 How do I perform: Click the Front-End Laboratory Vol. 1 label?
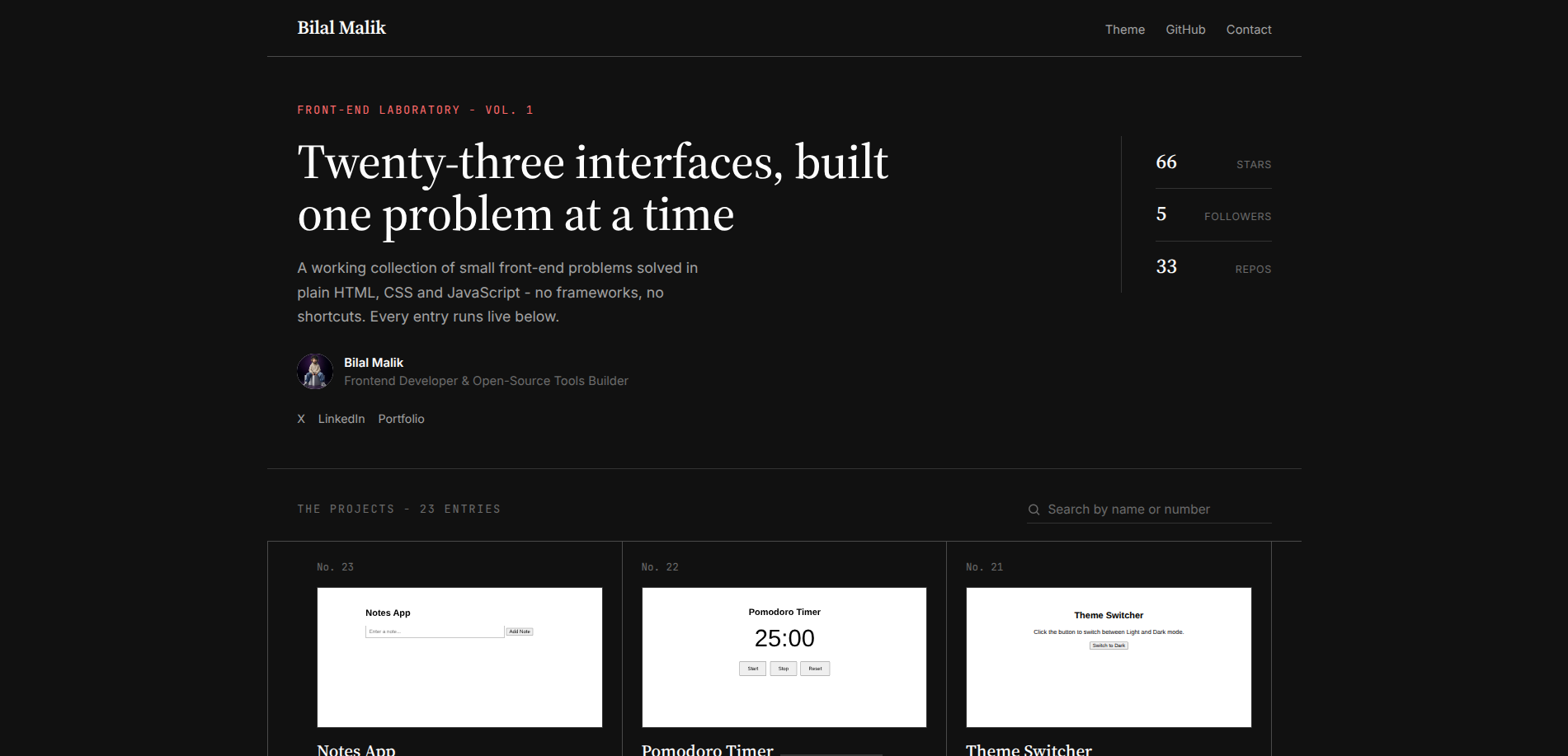pos(416,110)
